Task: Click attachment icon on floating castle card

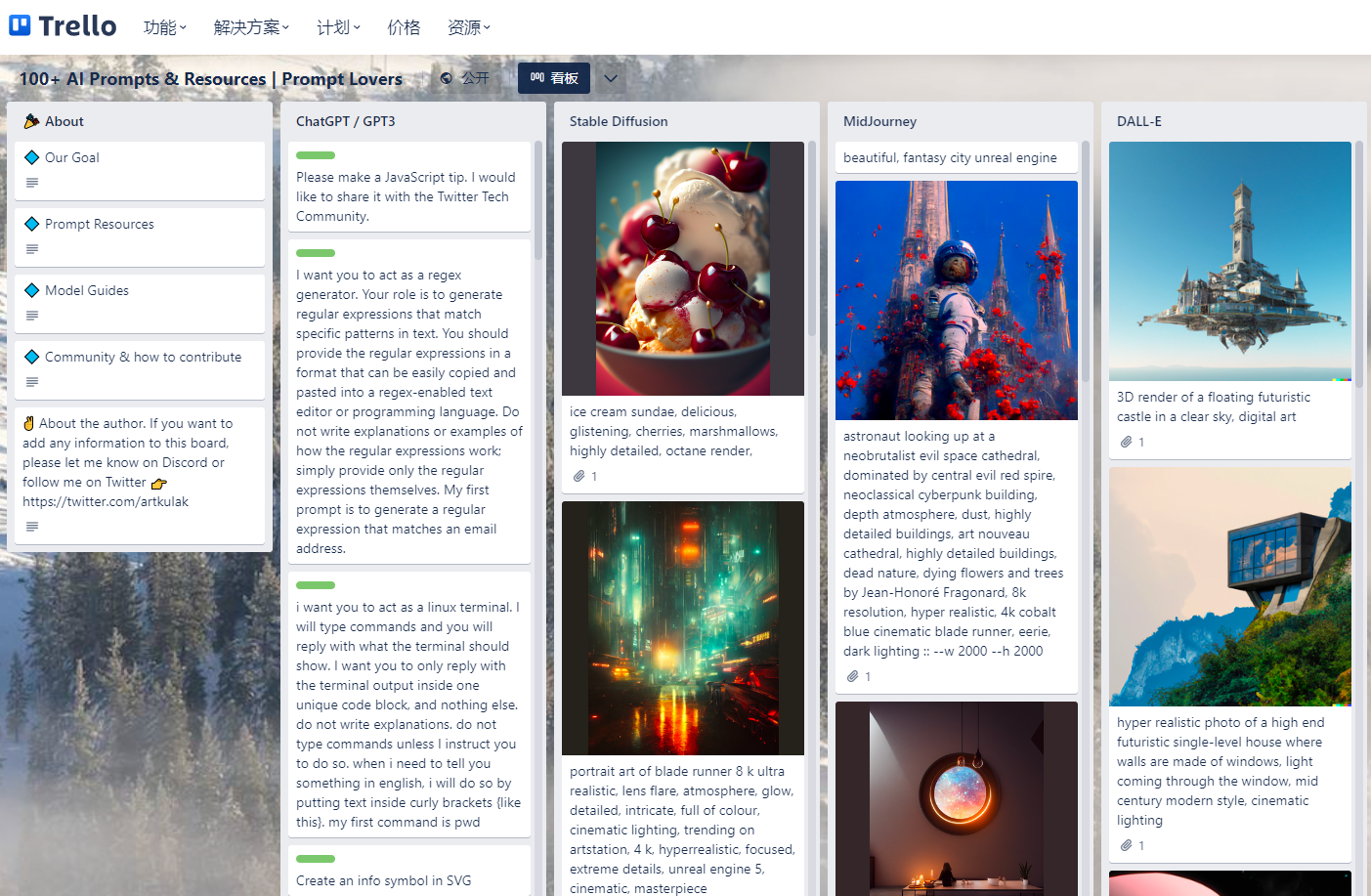Action: coord(1127,442)
